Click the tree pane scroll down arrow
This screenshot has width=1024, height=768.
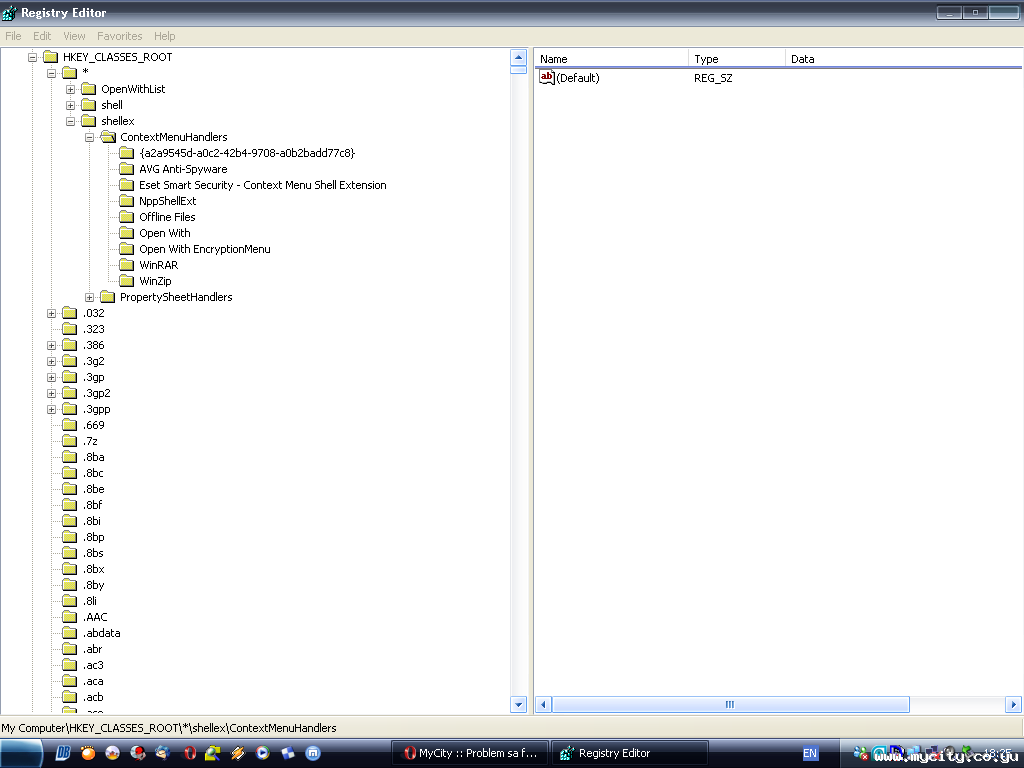[518, 704]
